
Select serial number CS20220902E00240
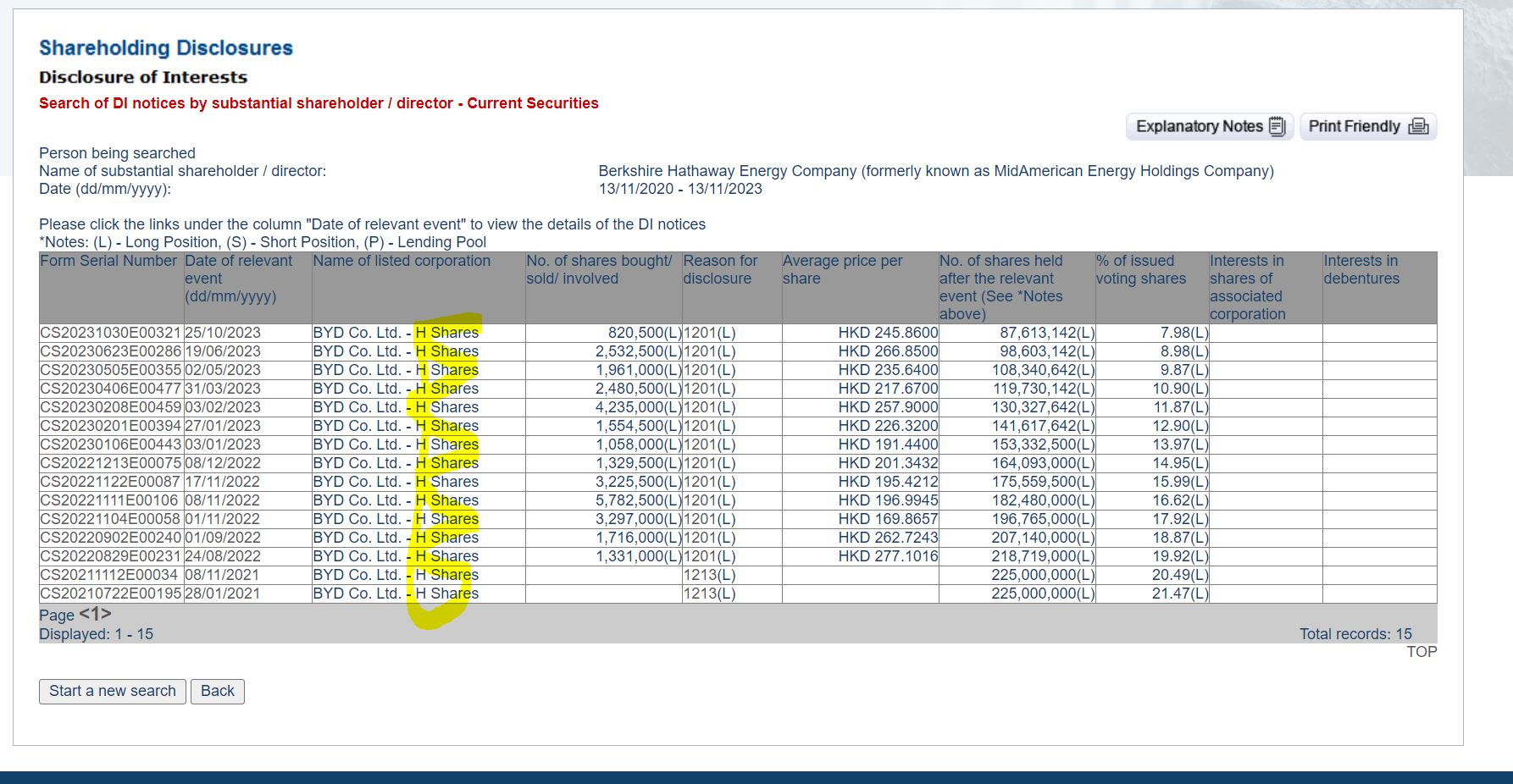point(111,538)
